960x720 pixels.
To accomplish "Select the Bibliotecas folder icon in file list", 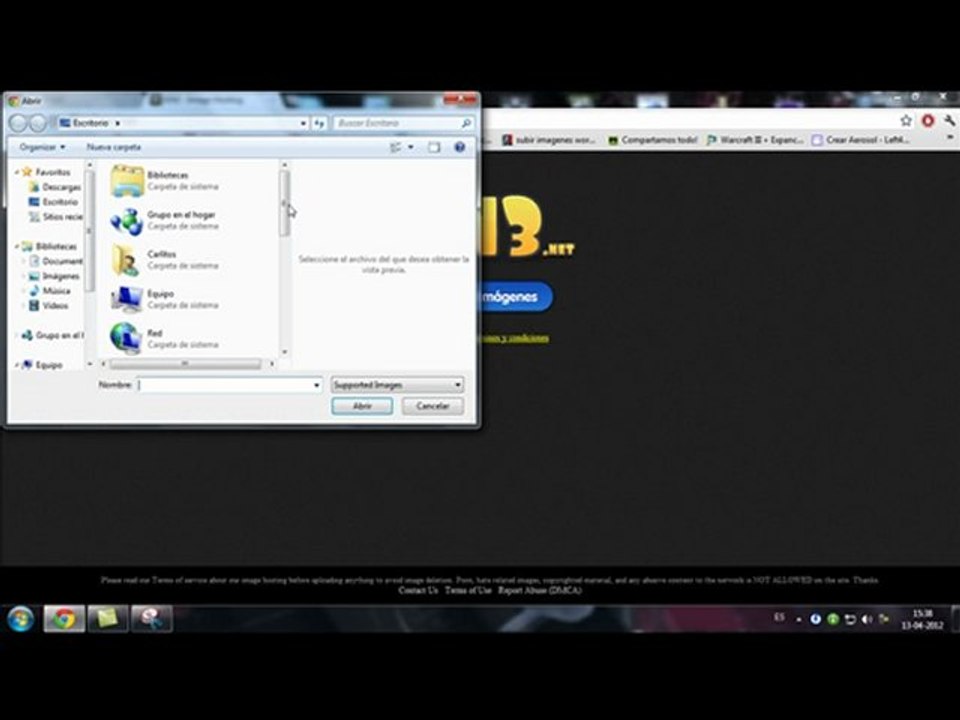I will (127, 181).
